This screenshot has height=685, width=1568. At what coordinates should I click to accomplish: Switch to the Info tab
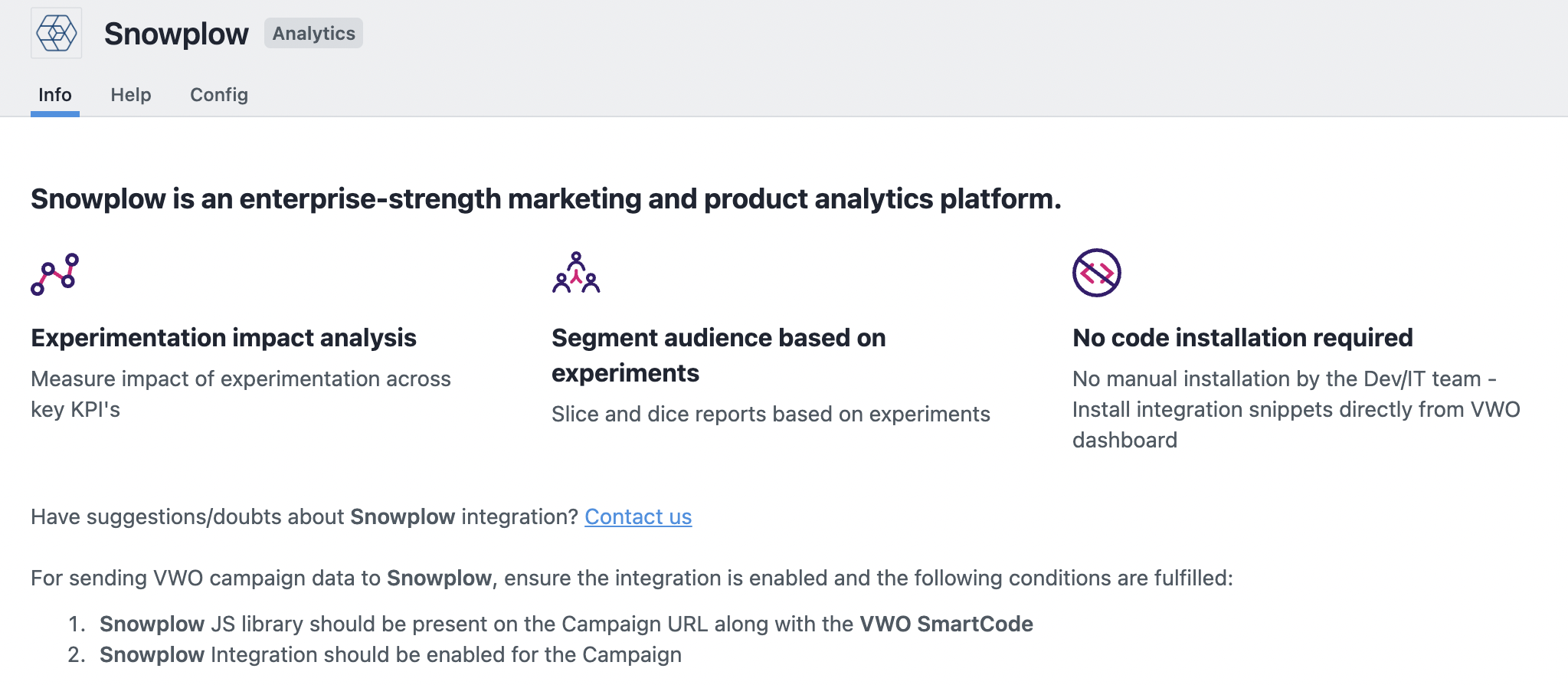(x=55, y=95)
